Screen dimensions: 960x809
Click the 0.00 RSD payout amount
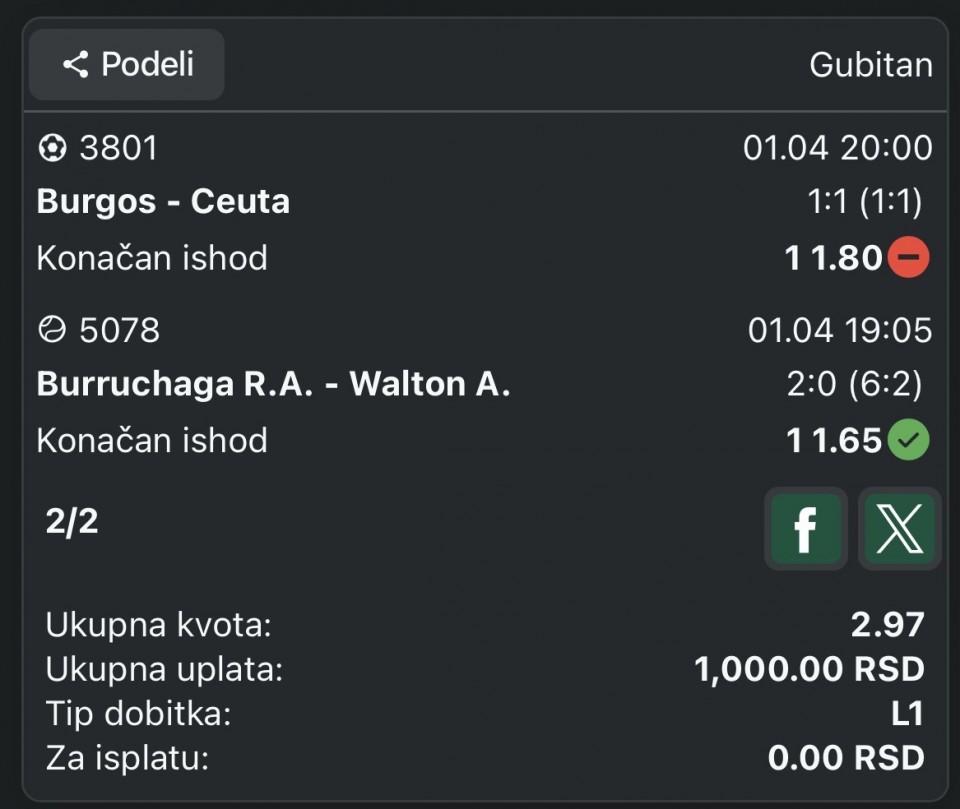(845, 758)
